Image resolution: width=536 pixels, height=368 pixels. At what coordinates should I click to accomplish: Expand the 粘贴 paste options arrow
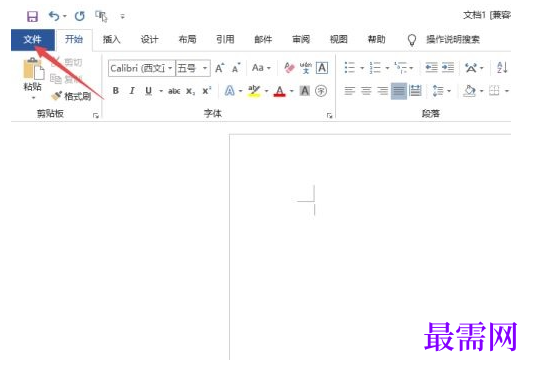click(33, 98)
